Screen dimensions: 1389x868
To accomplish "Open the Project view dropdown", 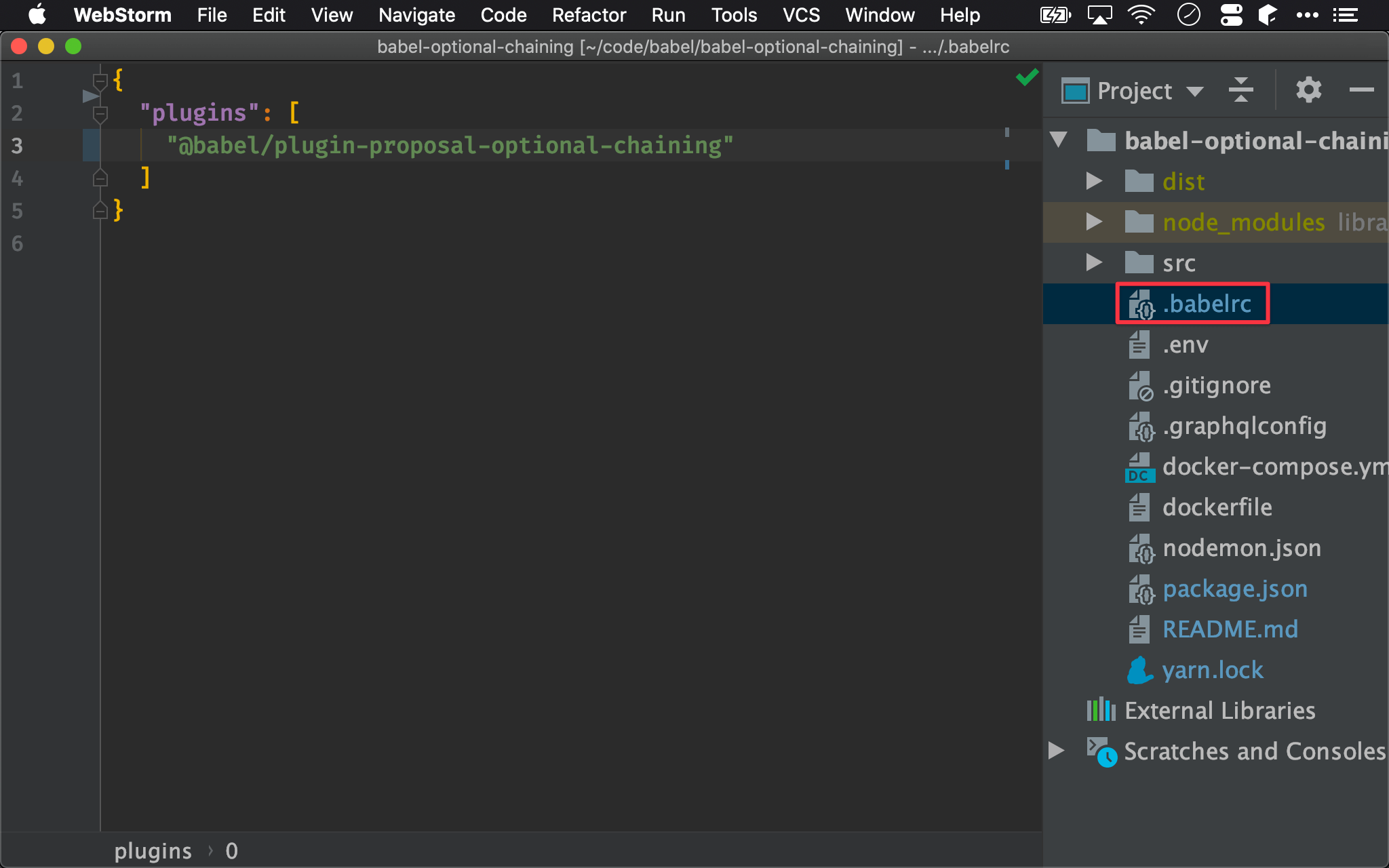I will pyautogui.click(x=1195, y=91).
